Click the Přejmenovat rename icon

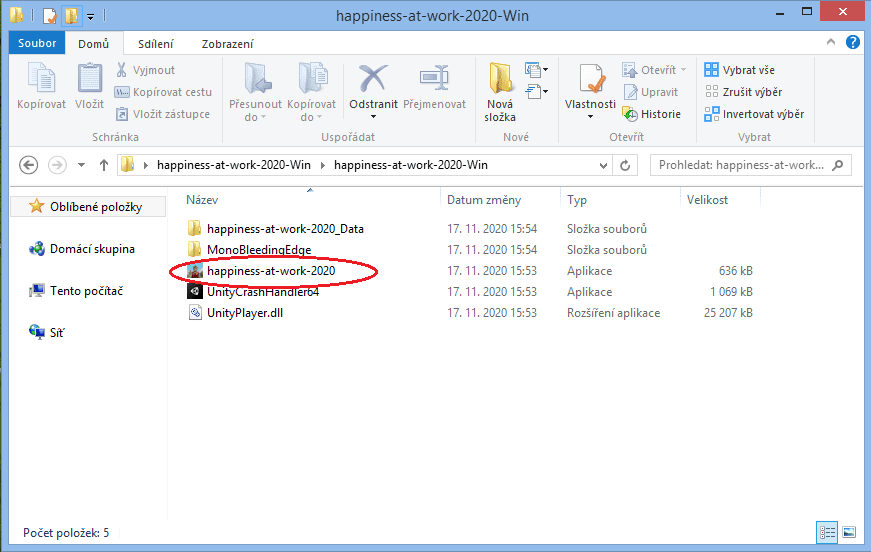click(x=434, y=78)
